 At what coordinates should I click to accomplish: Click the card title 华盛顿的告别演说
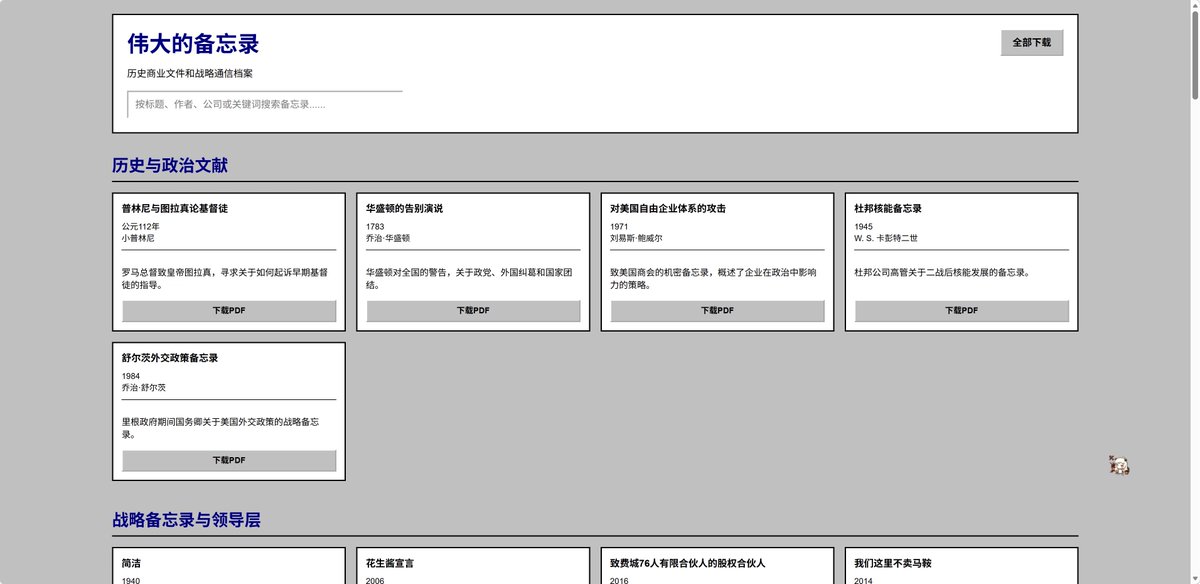point(404,209)
